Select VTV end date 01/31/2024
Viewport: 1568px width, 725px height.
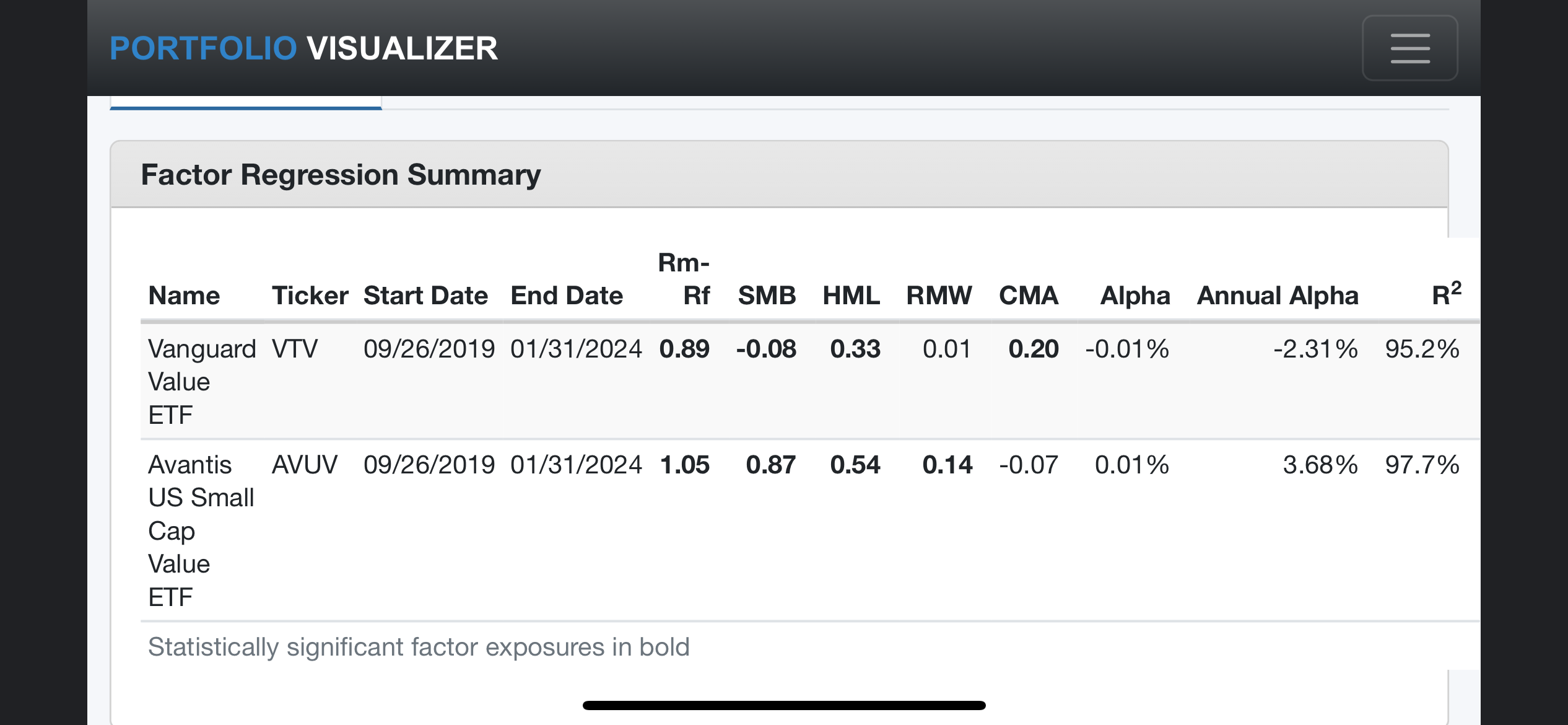[576, 349]
